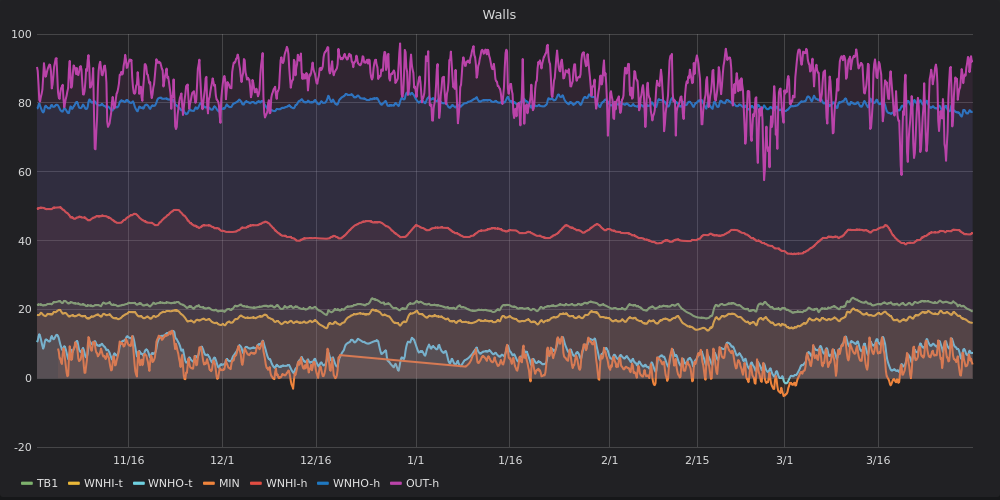Image resolution: width=1000 pixels, height=500 pixels.
Task: Click the blue WNHO-h color swatch
Action: pos(323,484)
